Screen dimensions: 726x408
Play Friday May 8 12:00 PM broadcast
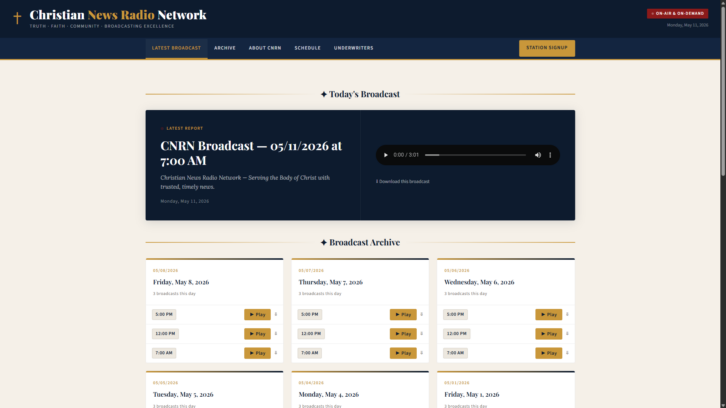point(257,334)
